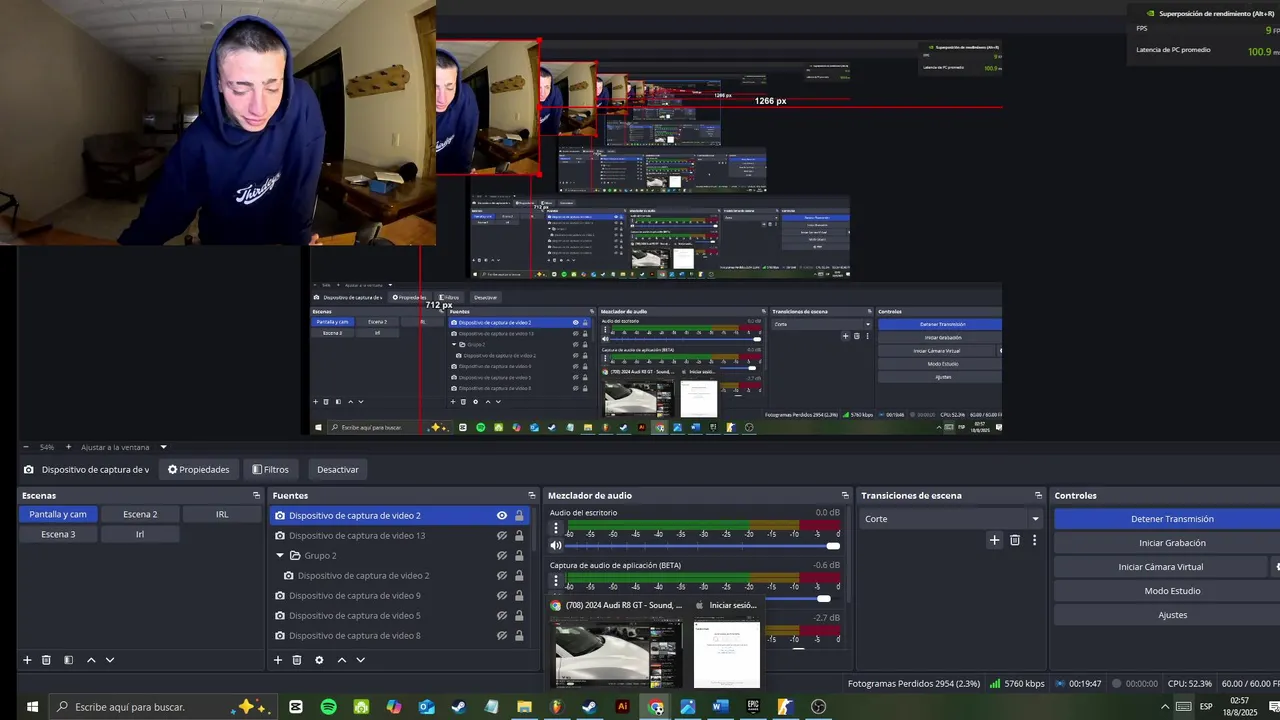This screenshot has height=720, width=1280.
Task: Show the Grupo 2 group via its eye icon
Action: tap(502, 556)
